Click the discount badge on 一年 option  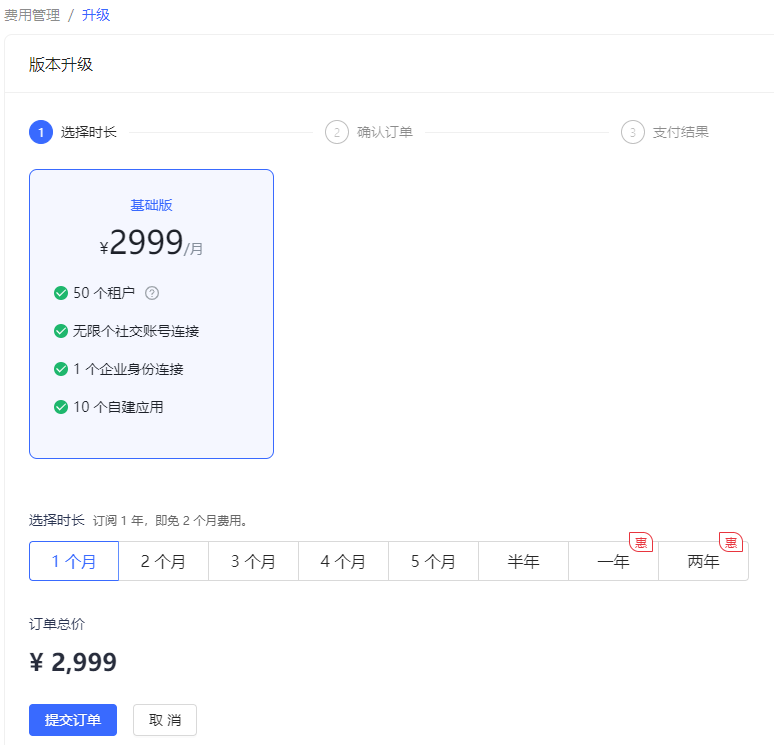coord(640,542)
